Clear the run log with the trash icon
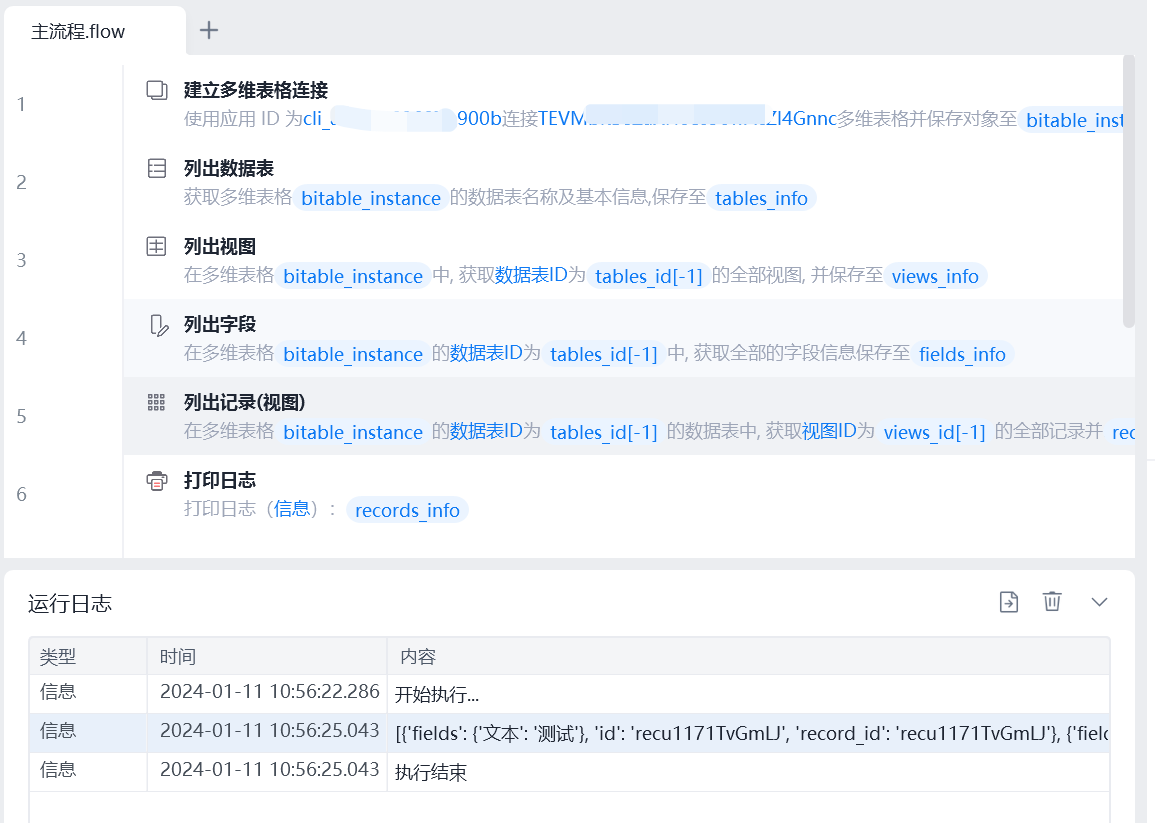 click(1053, 601)
